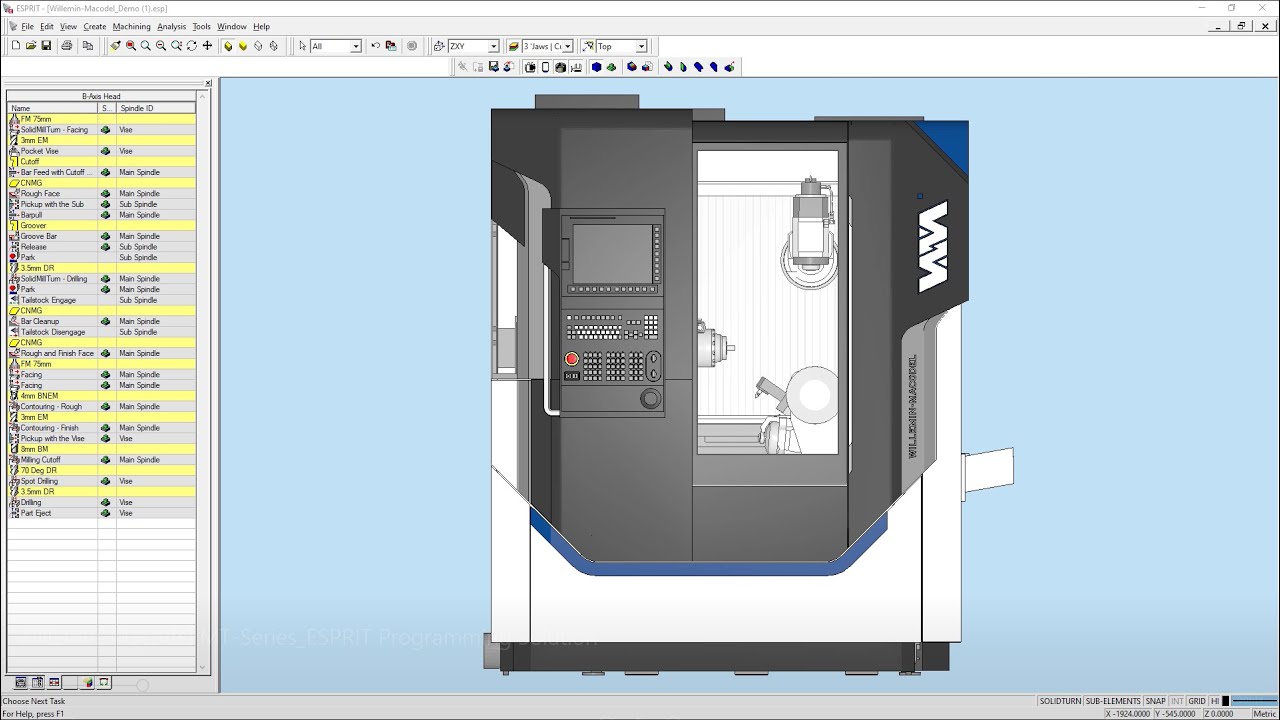Click the simulation save icon

point(493,67)
